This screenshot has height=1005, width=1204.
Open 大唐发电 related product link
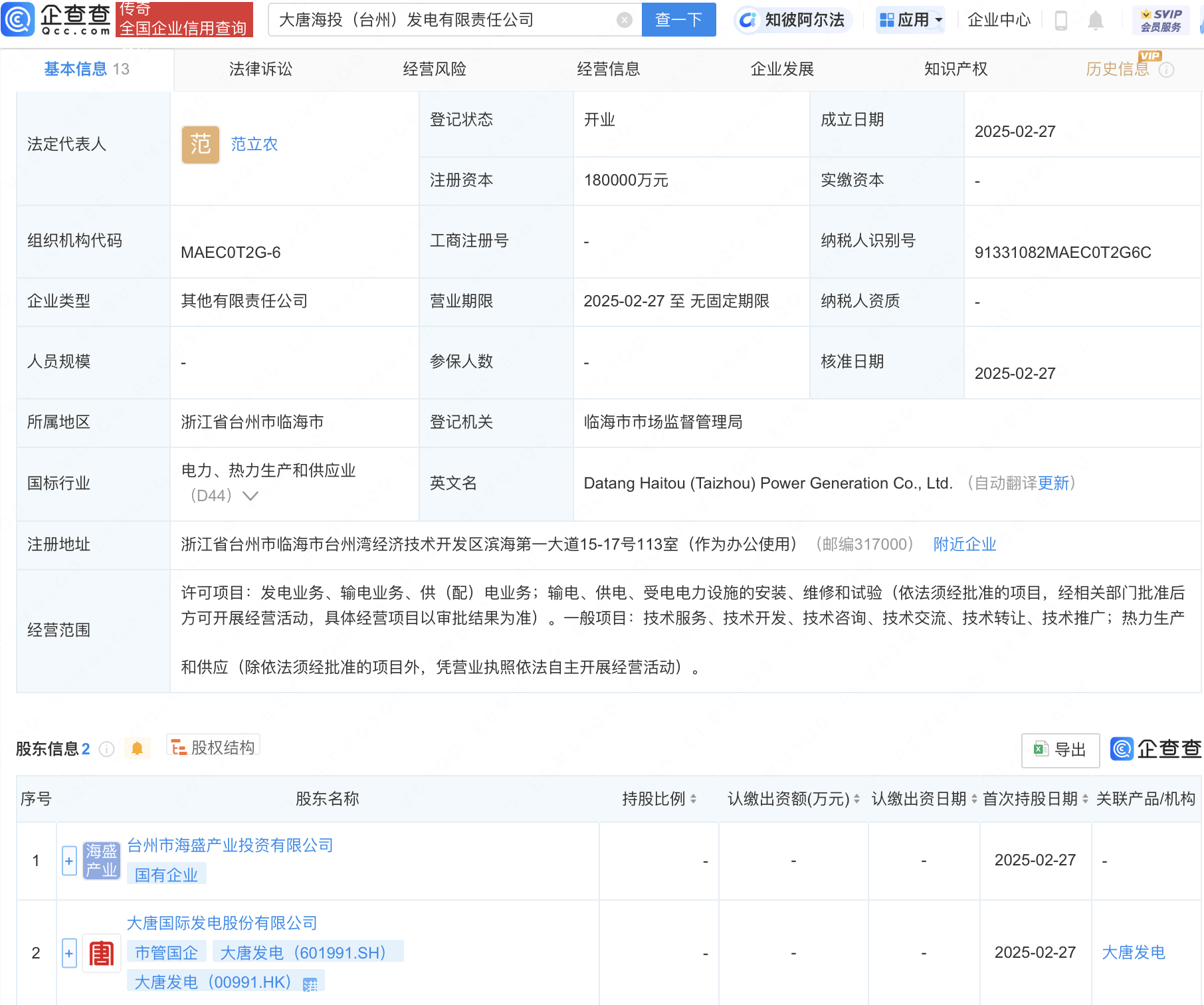click(x=1134, y=952)
